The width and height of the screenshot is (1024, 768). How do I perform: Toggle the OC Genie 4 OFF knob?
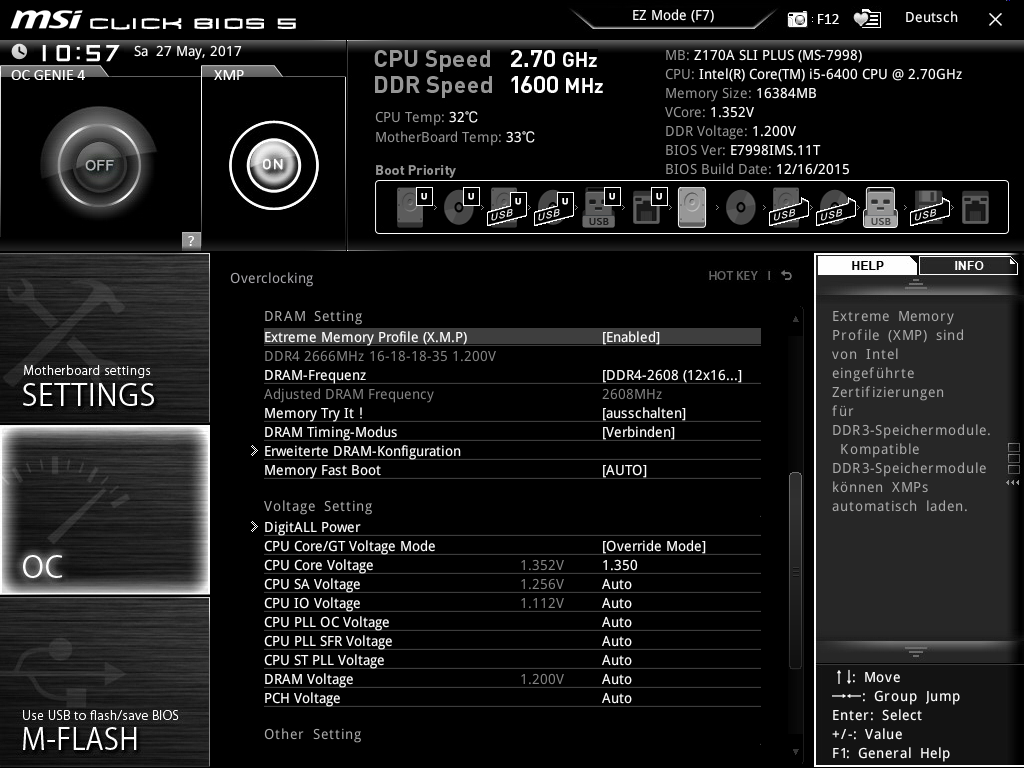pyautogui.click(x=99, y=165)
